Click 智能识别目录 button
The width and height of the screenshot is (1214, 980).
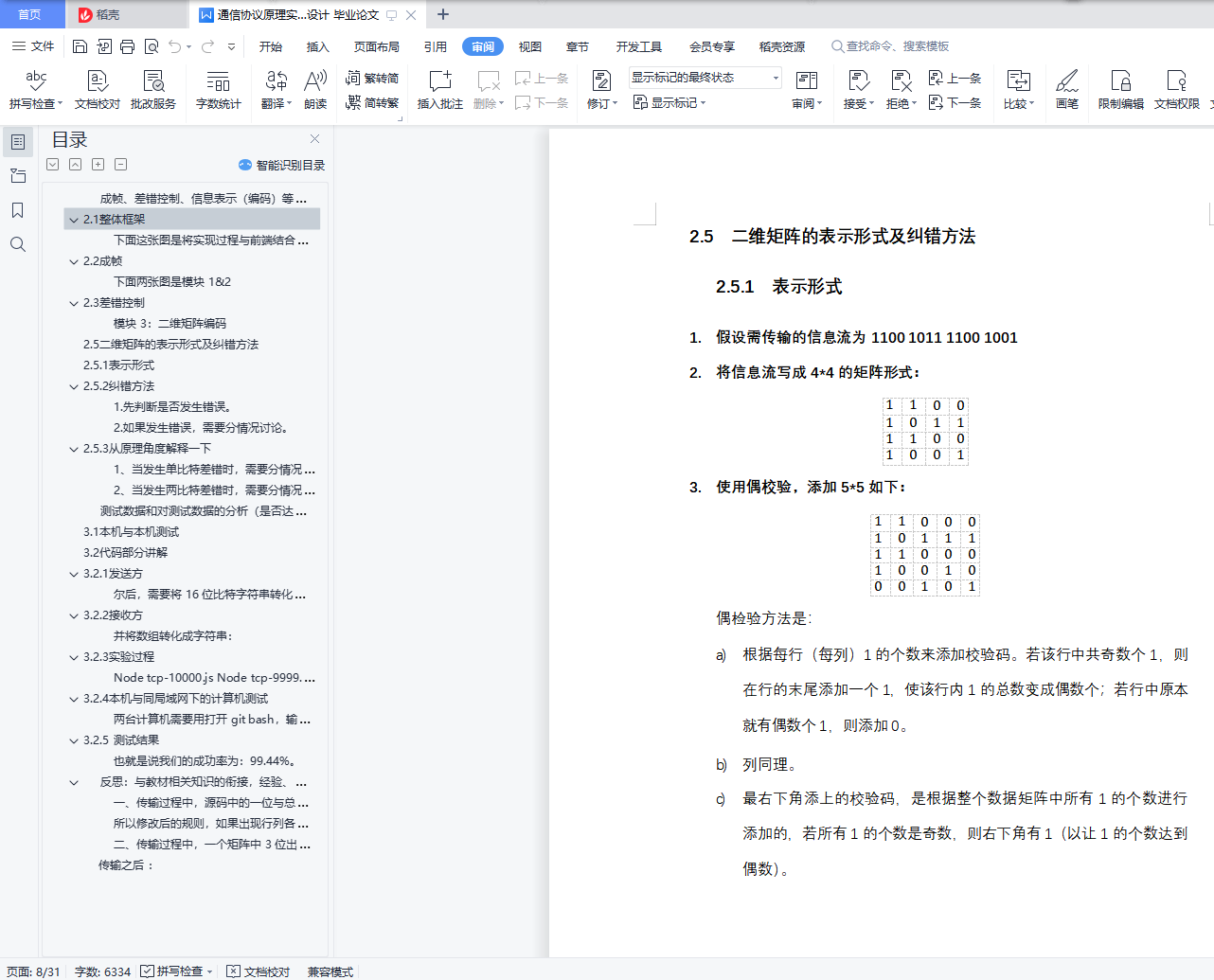[x=282, y=165]
